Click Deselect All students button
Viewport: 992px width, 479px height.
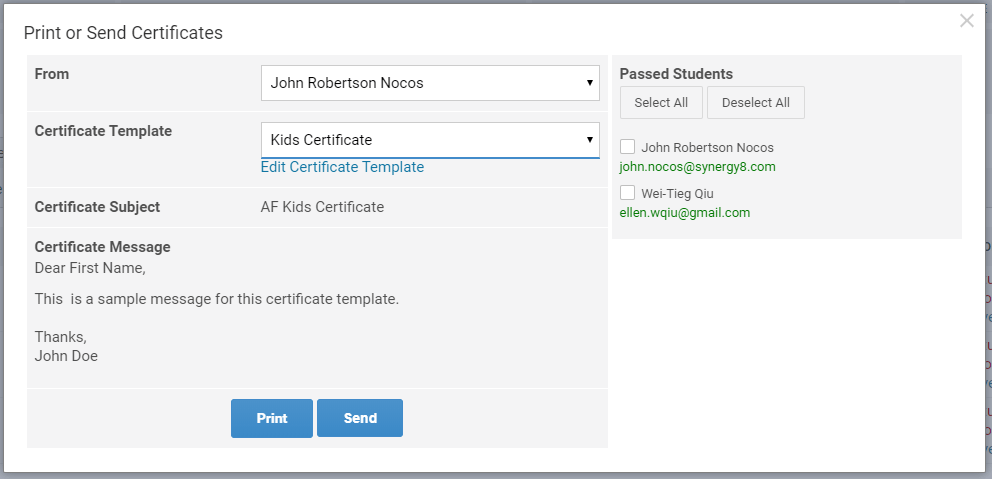tap(755, 103)
